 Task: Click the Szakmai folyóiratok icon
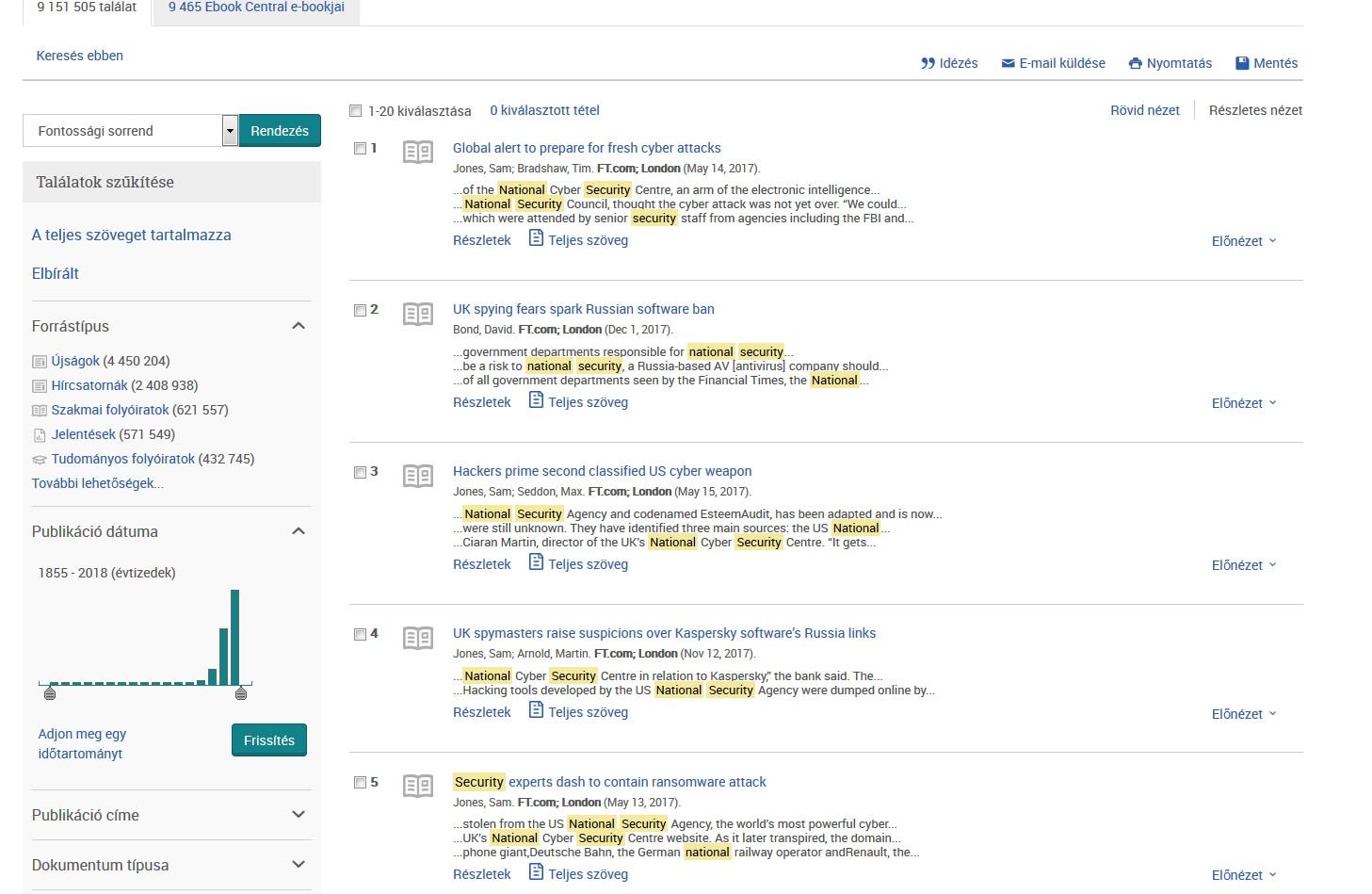click(x=40, y=410)
